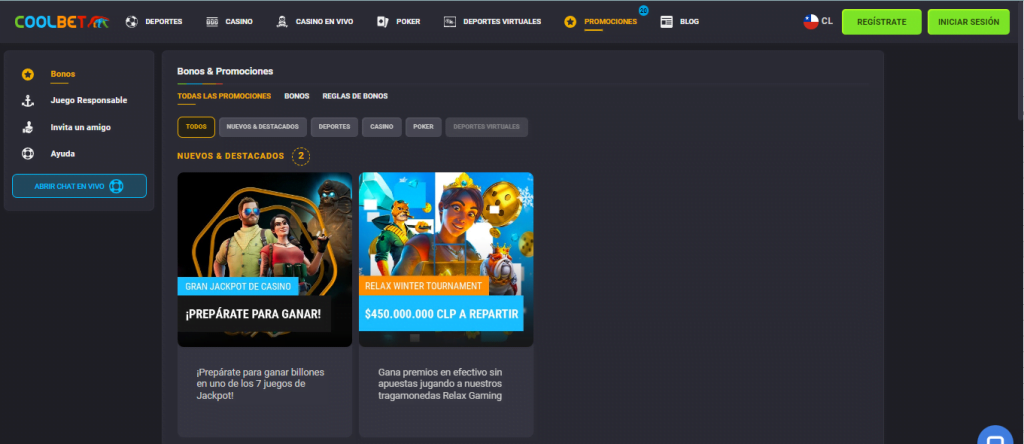
Task: Open the Abrir Chat en Vivo button
Action: click(79, 186)
